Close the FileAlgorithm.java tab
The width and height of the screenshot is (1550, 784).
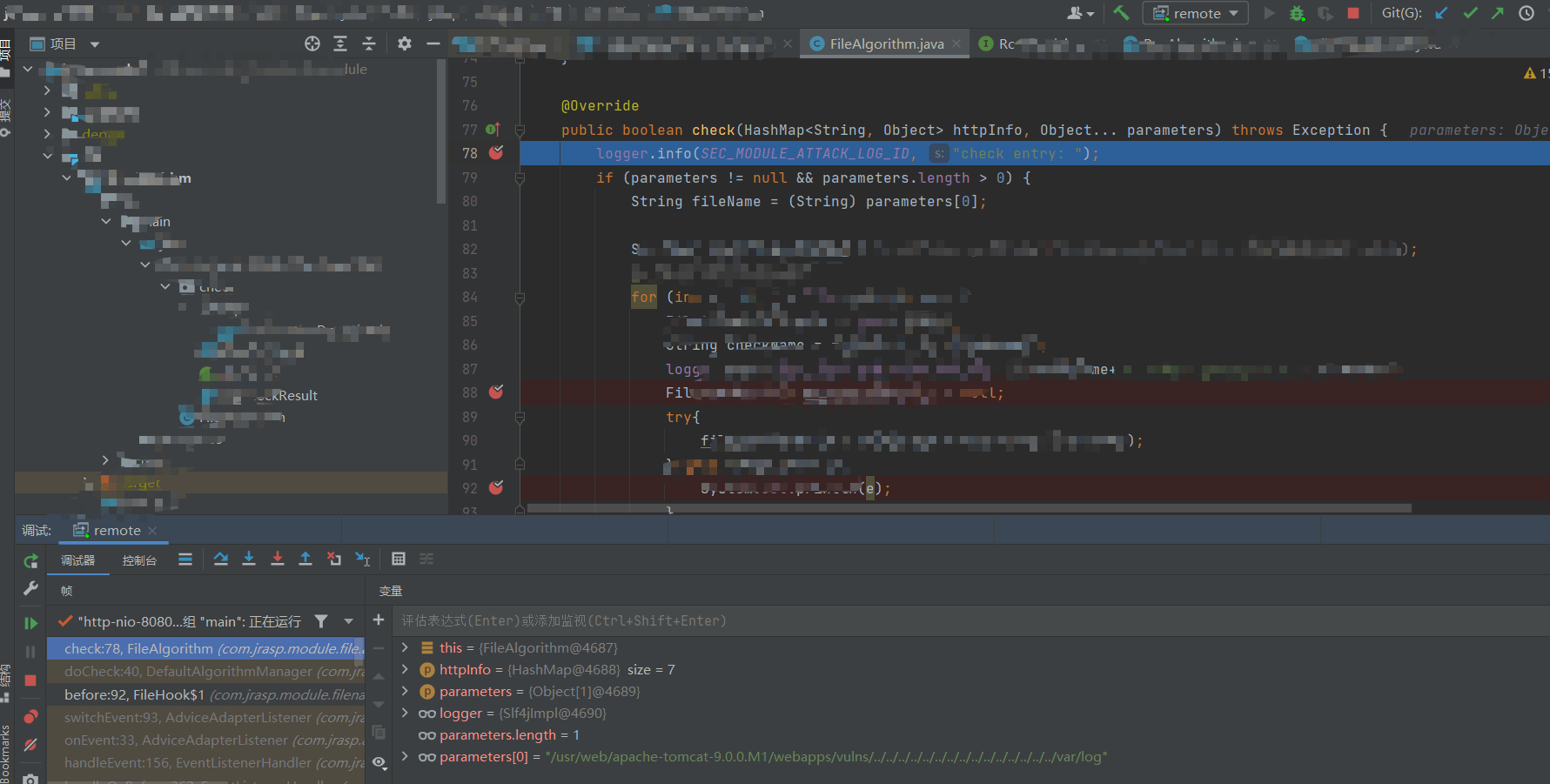pyautogui.click(x=956, y=44)
